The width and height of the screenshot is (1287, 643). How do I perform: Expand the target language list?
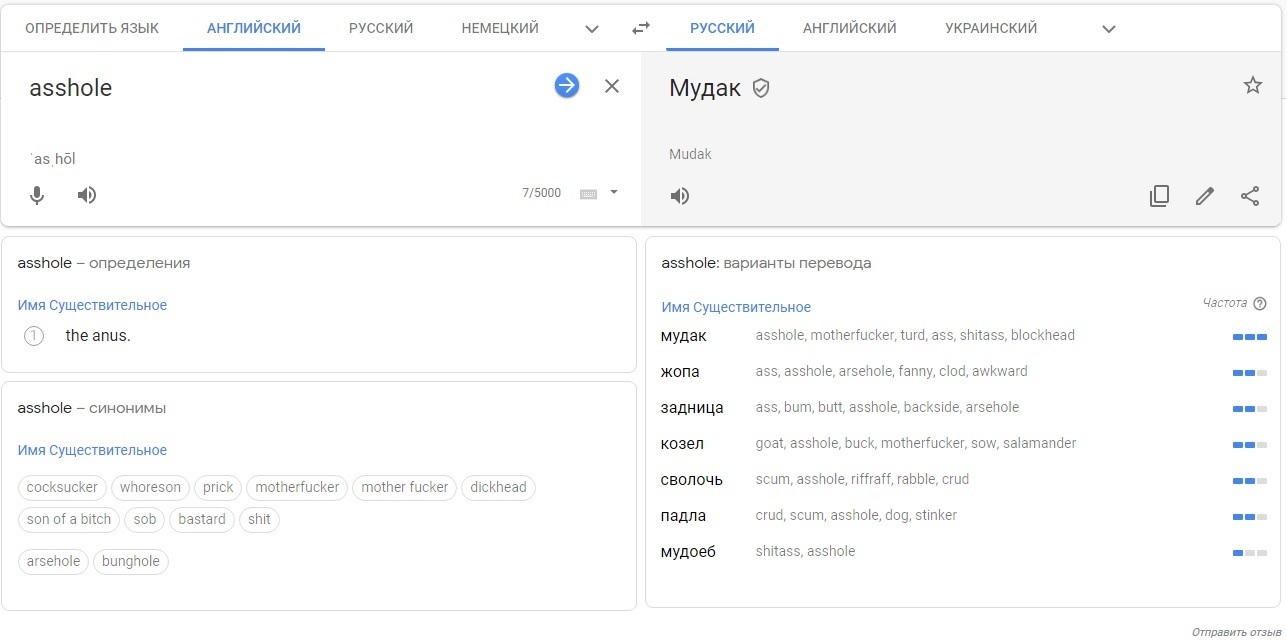(x=1108, y=29)
